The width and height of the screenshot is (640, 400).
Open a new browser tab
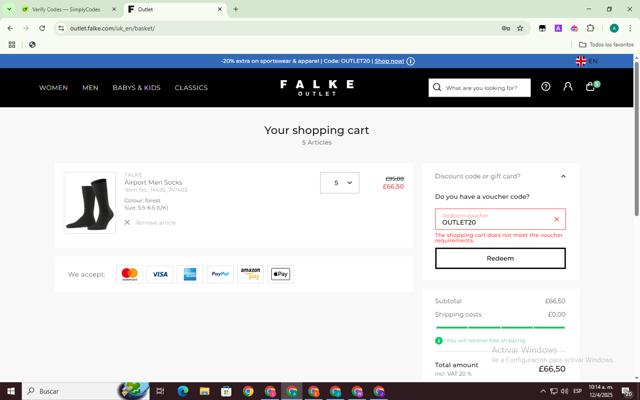point(236,9)
